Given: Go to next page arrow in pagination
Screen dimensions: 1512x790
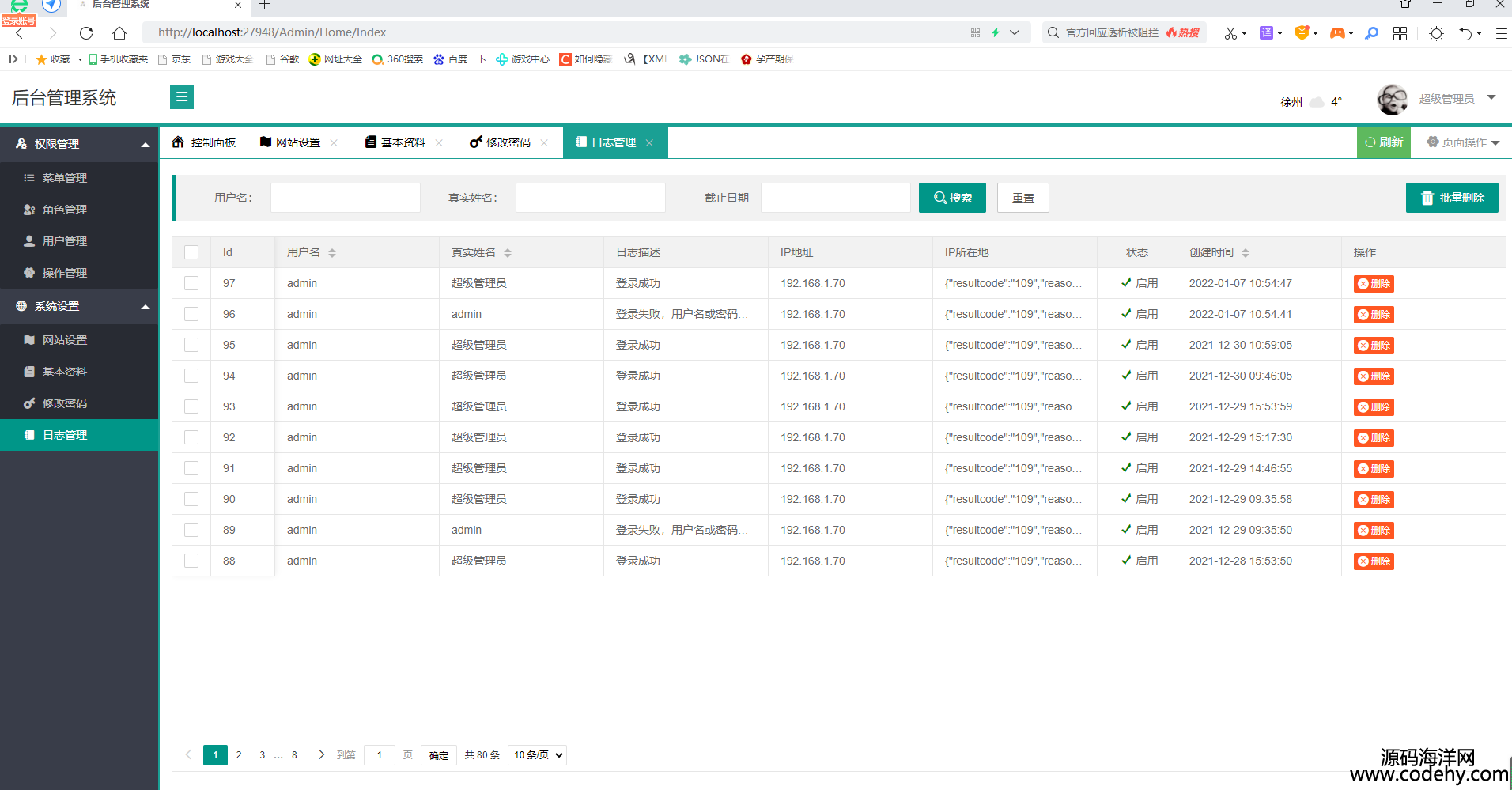Looking at the screenshot, I should (321, 754).
